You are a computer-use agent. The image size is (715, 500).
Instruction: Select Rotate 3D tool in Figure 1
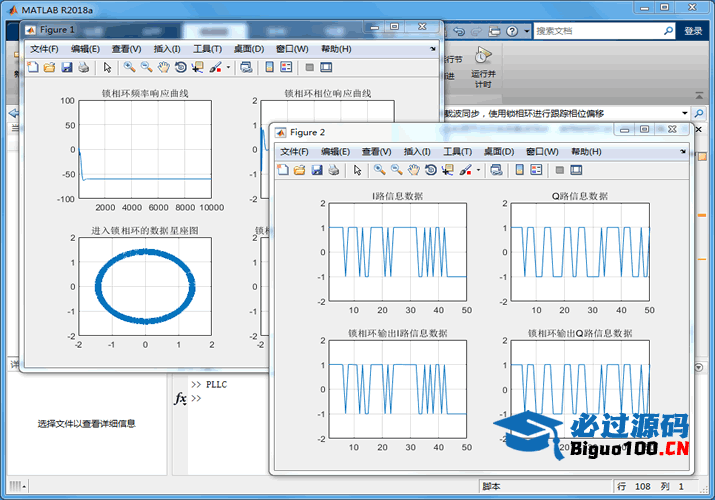180,67
